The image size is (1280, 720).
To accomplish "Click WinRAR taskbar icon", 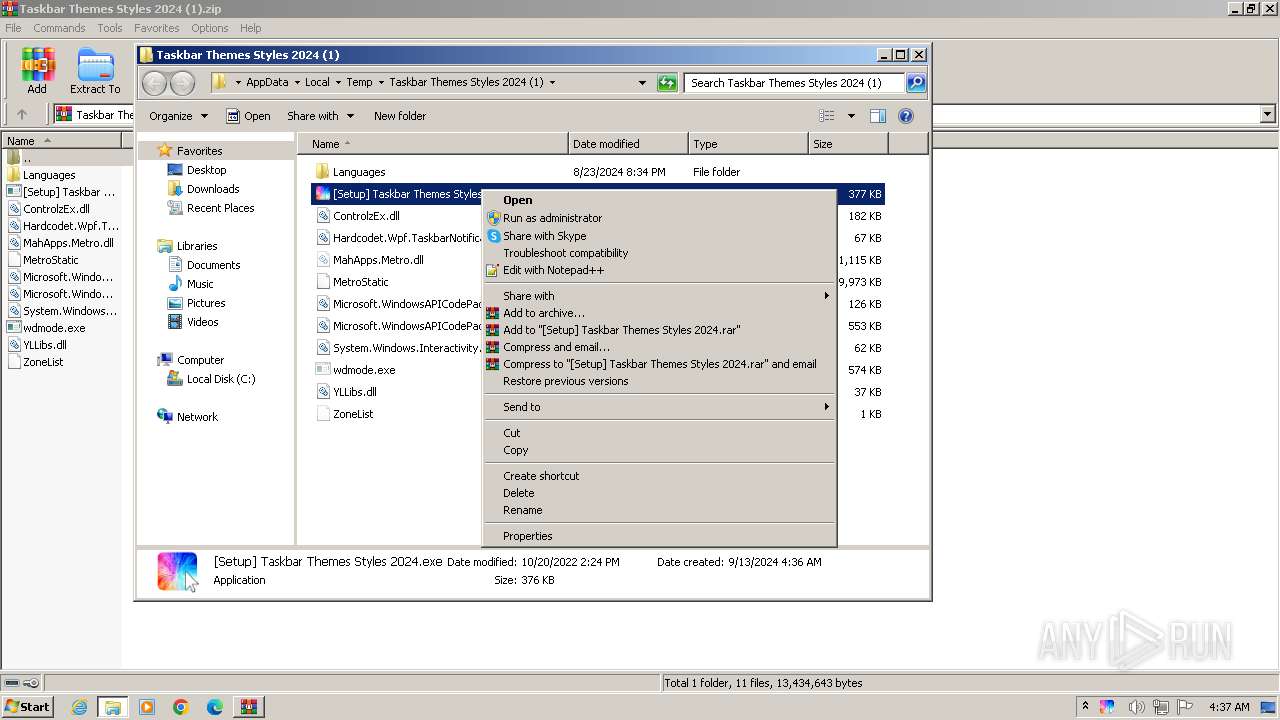I will 248,707.
